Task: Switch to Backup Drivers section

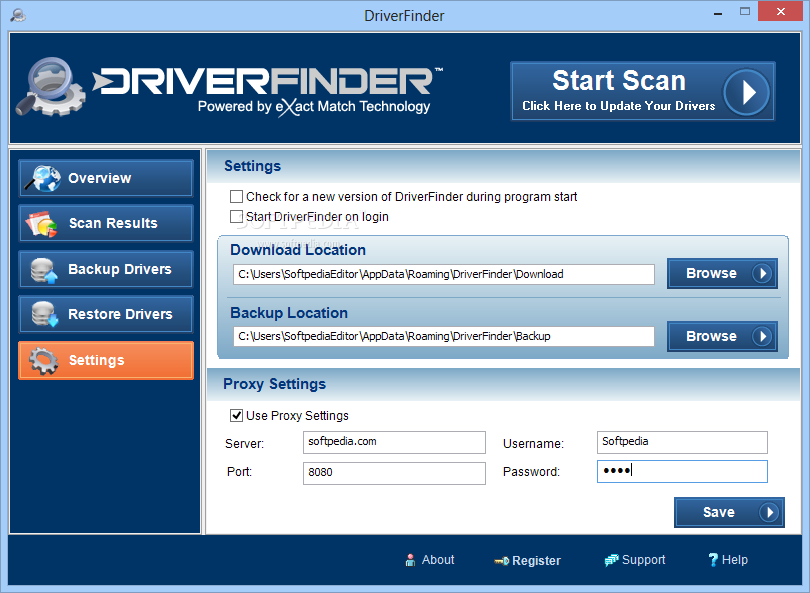Action: coord(106,269)
